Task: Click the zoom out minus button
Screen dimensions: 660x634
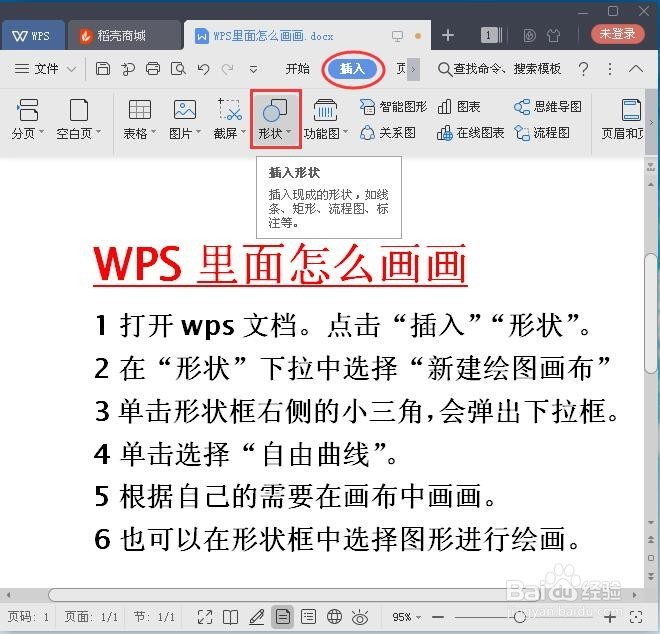Action: (x=438, y=617)
